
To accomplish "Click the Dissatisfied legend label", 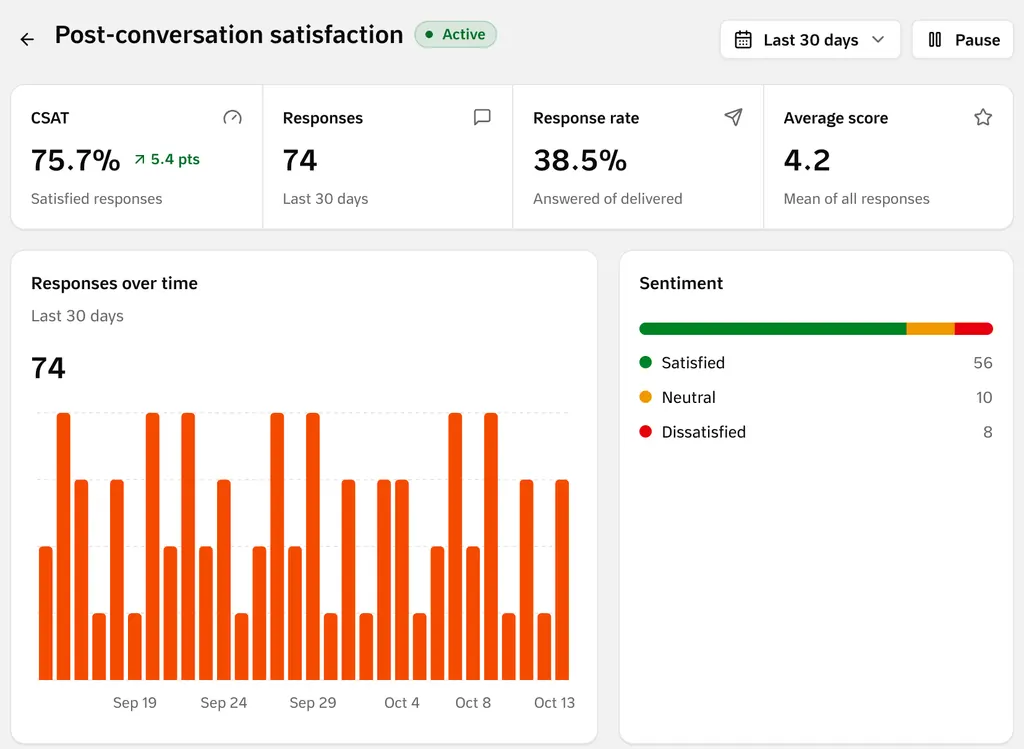I will click(x=703, y=432).
